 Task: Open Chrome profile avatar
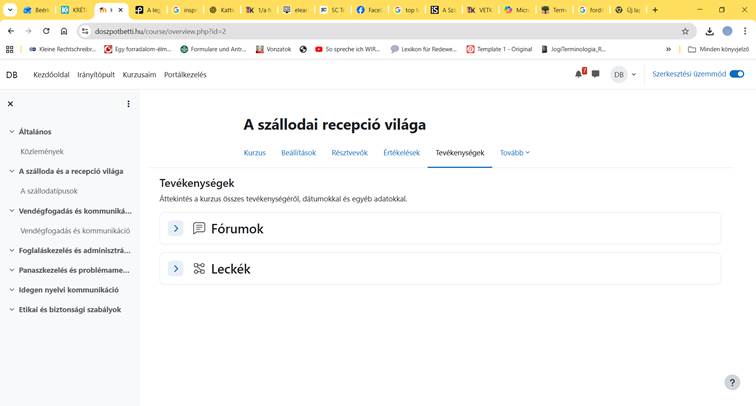pyautogui.click(x=727, y=31)
